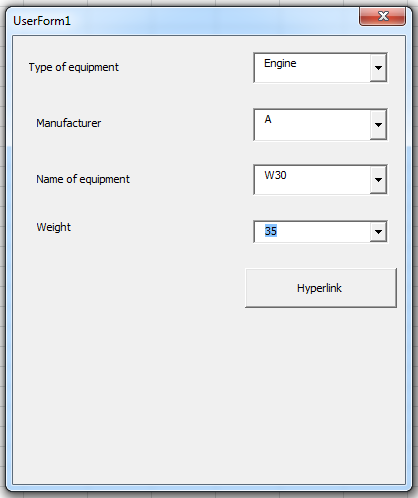Click the highlighted 35 text selection
This screenshot has height=498, width=418.
point(271,231)
